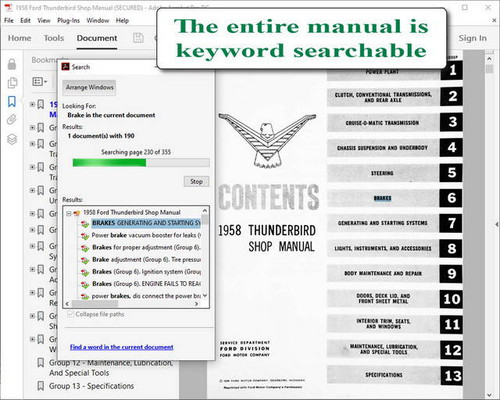
Task: Open the attachments paperclip icon
Action: coord(12,119)
